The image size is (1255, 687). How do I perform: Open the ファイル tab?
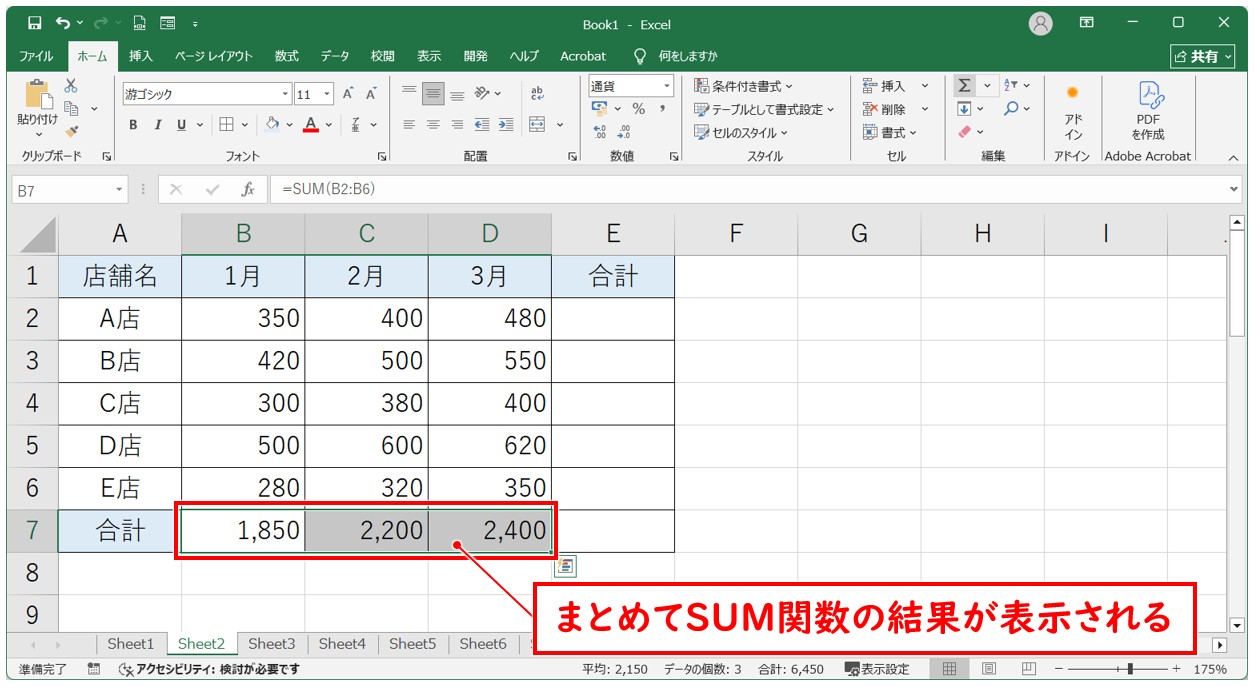37,56
